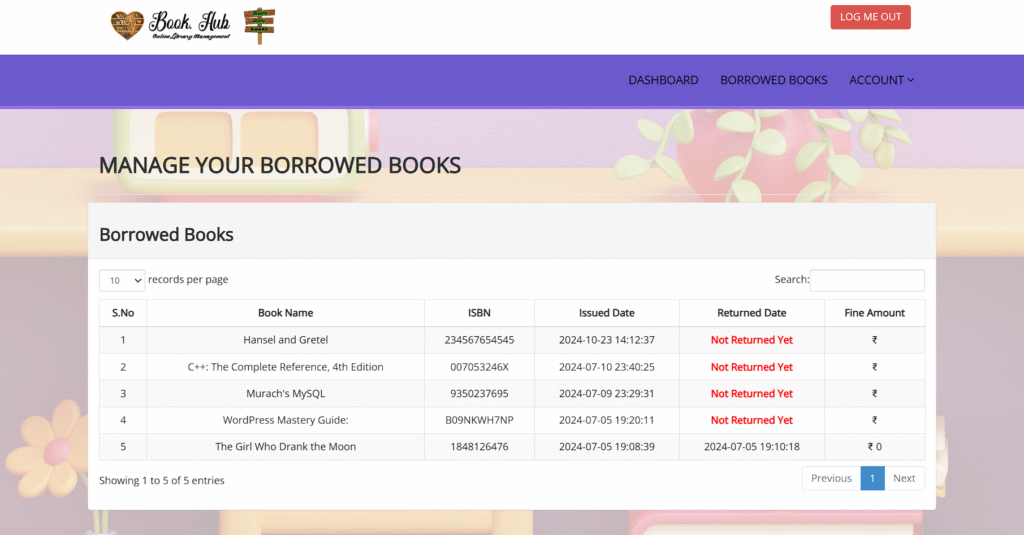
Task: Click fine amount ₹ 0
Action: (874, 447)
